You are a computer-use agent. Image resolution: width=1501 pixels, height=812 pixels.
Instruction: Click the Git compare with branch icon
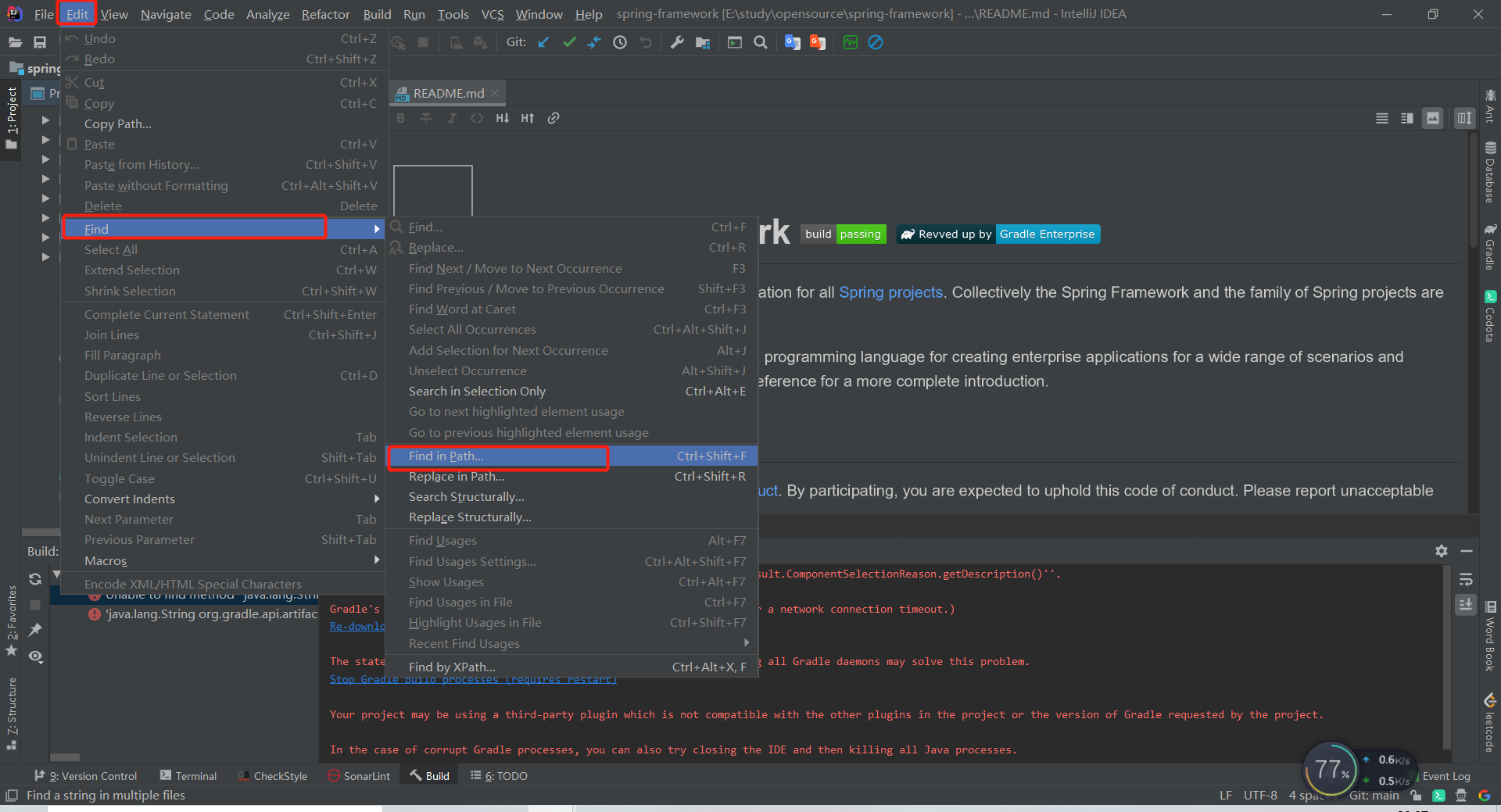(x=594, y=42)
